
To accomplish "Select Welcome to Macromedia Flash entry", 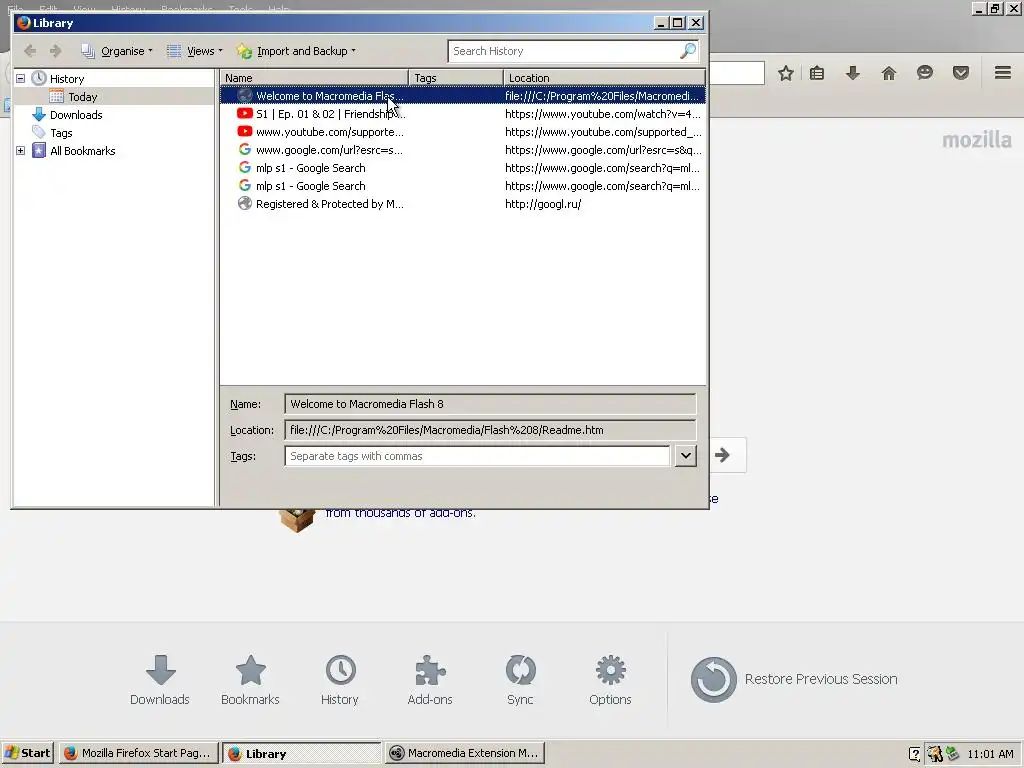I will (x=462, y=96).
